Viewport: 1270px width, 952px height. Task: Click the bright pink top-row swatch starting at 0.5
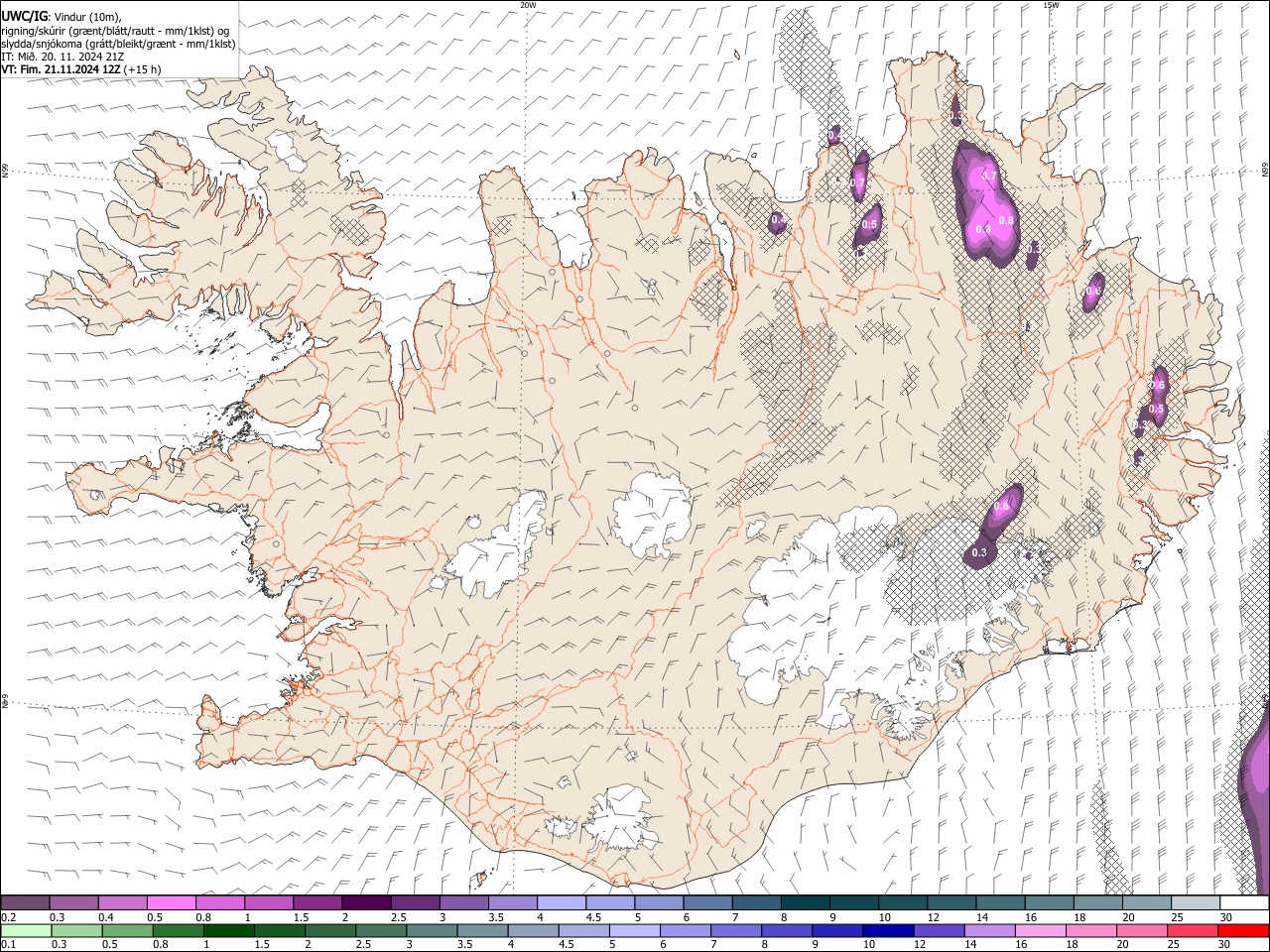(172, 902)
